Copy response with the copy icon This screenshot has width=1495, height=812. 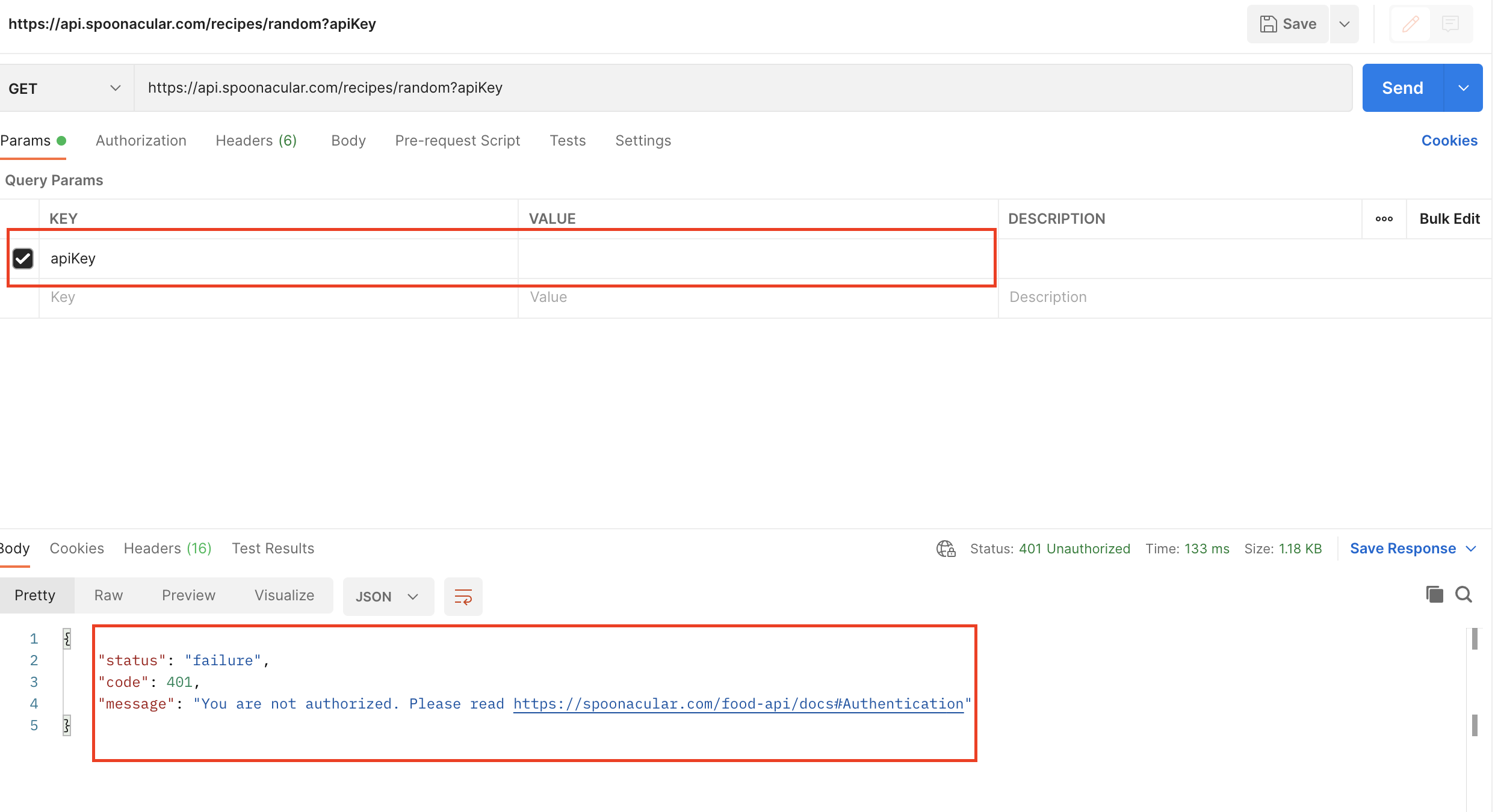pos(1434,594)
